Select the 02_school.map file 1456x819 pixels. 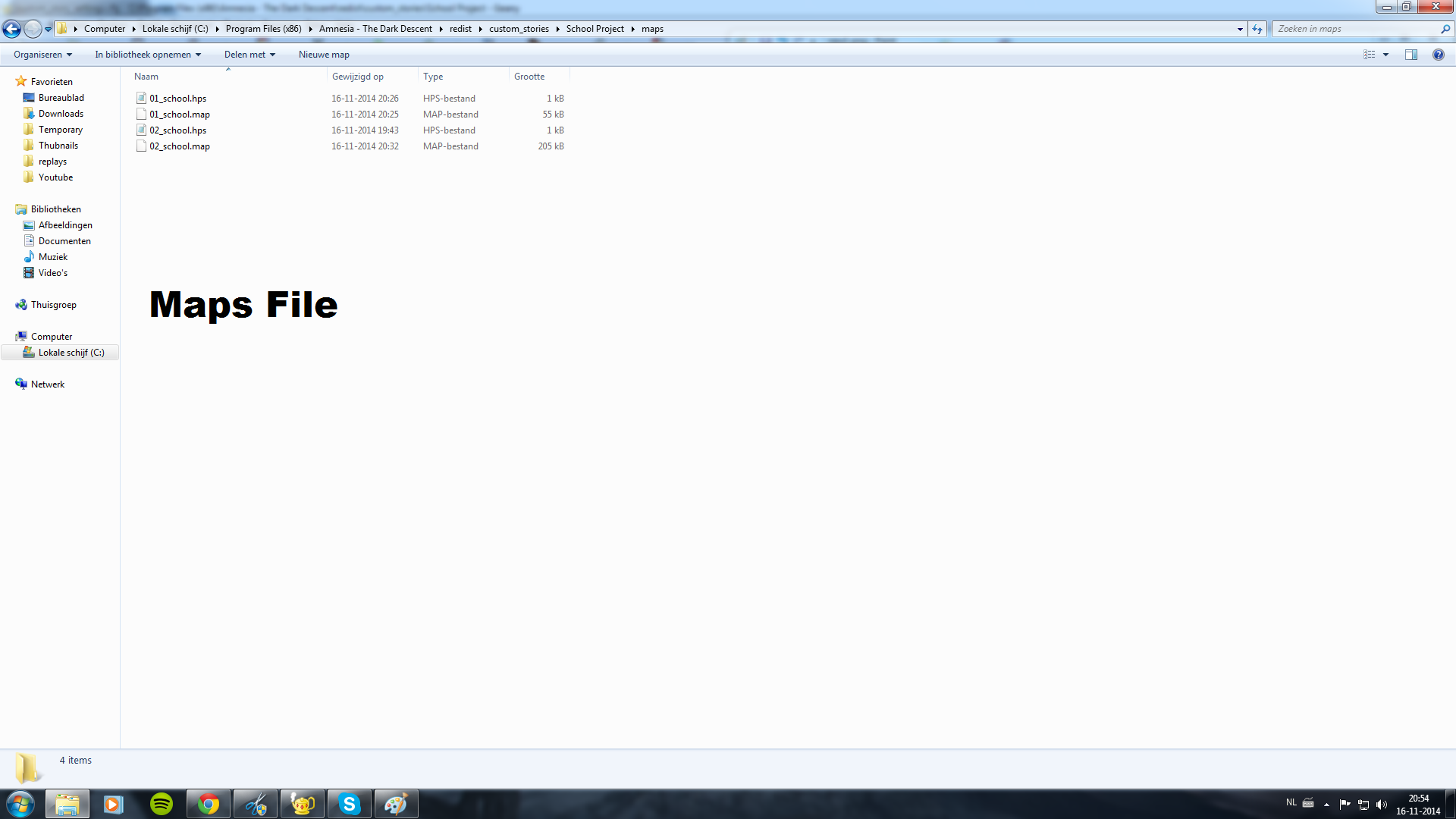[x=179, y=146]
